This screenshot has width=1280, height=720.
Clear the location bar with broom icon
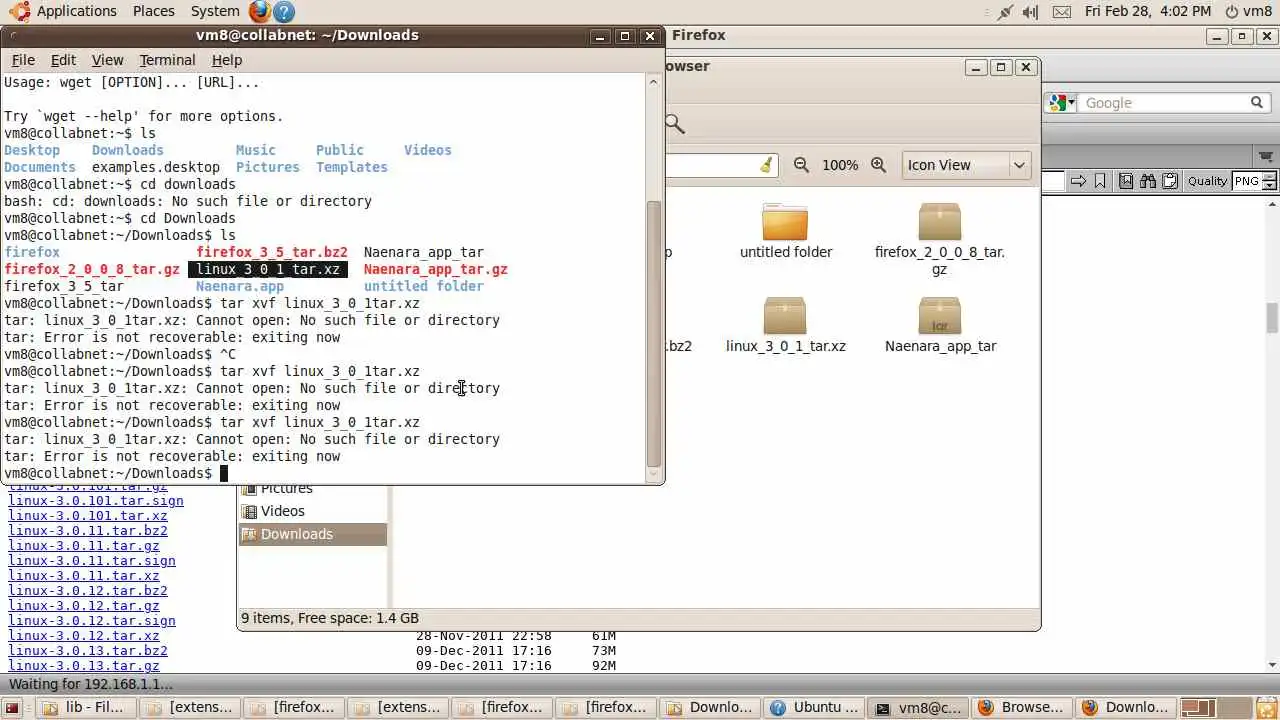click(766, 165)
